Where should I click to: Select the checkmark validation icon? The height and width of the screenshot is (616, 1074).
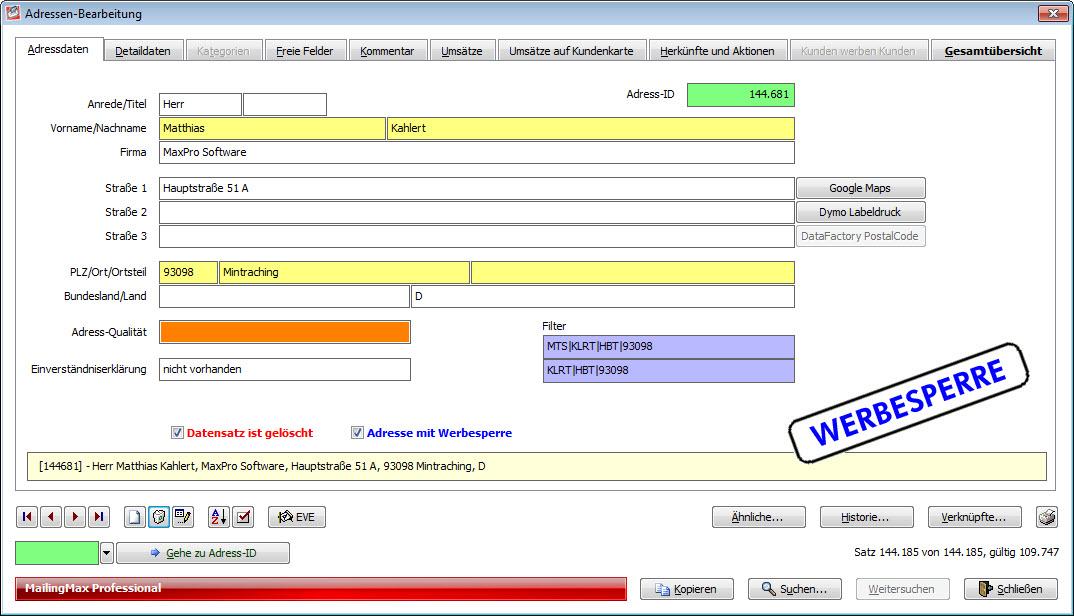point(242,517)
